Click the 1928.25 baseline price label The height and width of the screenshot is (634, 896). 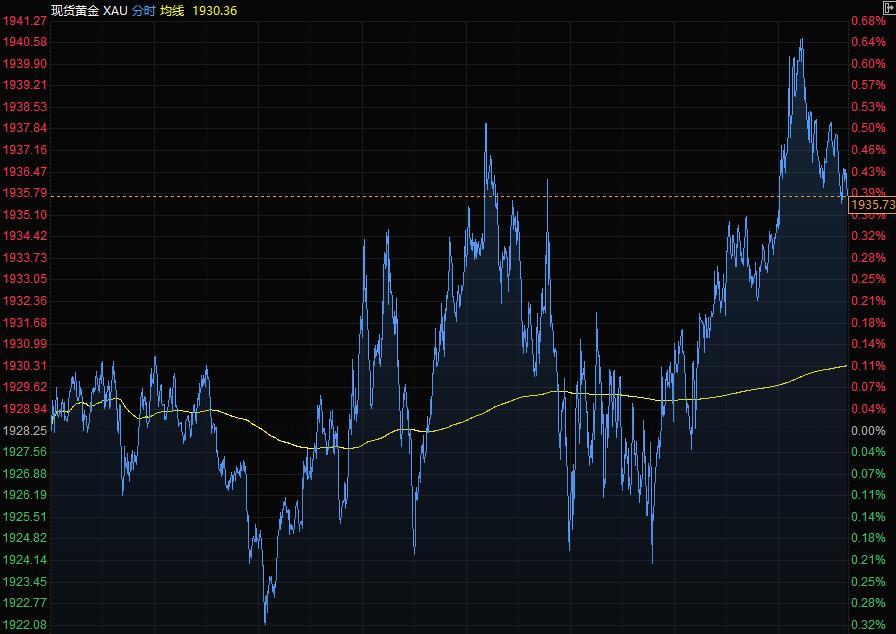pos(25,430)
